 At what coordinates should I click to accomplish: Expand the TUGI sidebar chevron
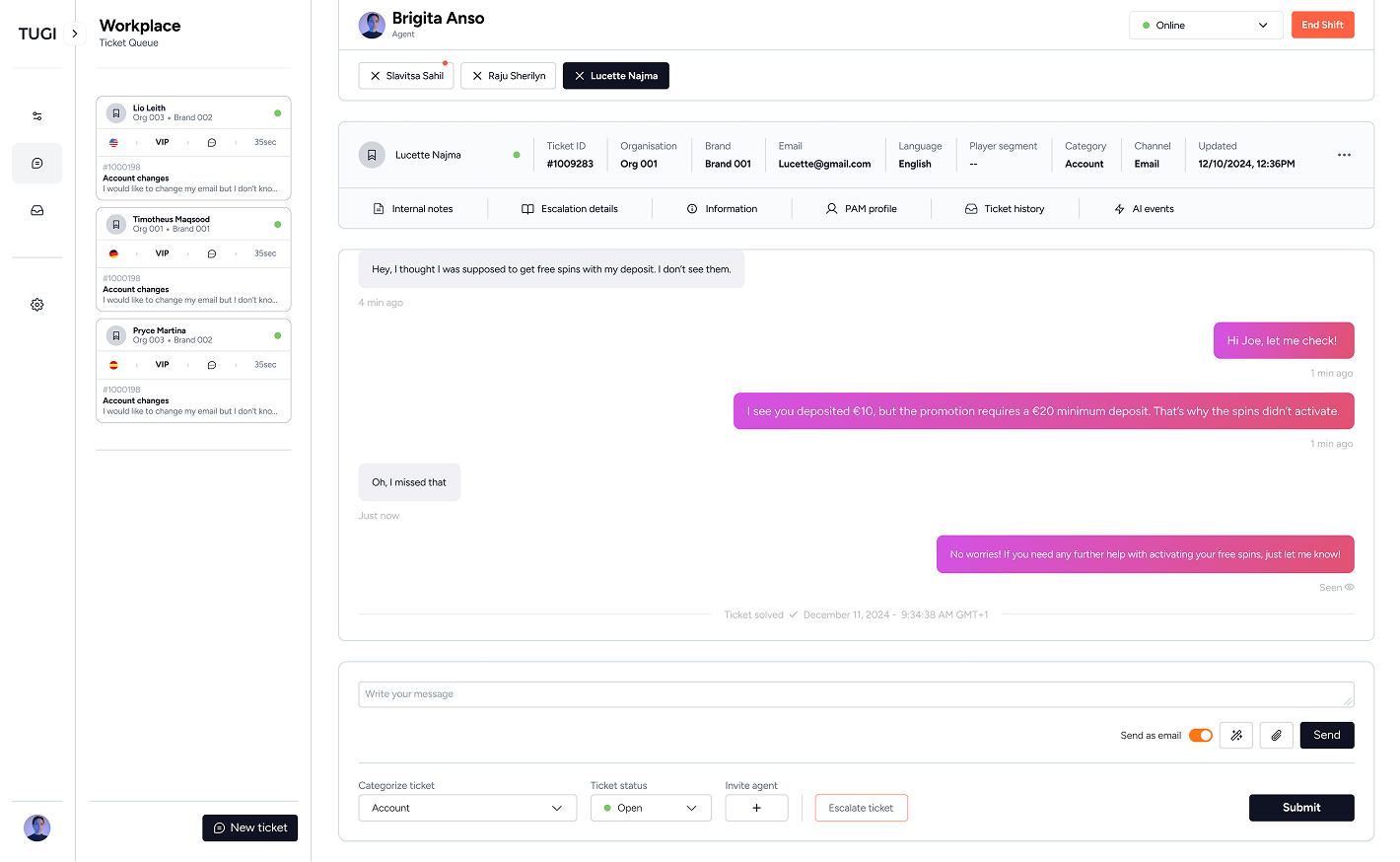(75, 34)
